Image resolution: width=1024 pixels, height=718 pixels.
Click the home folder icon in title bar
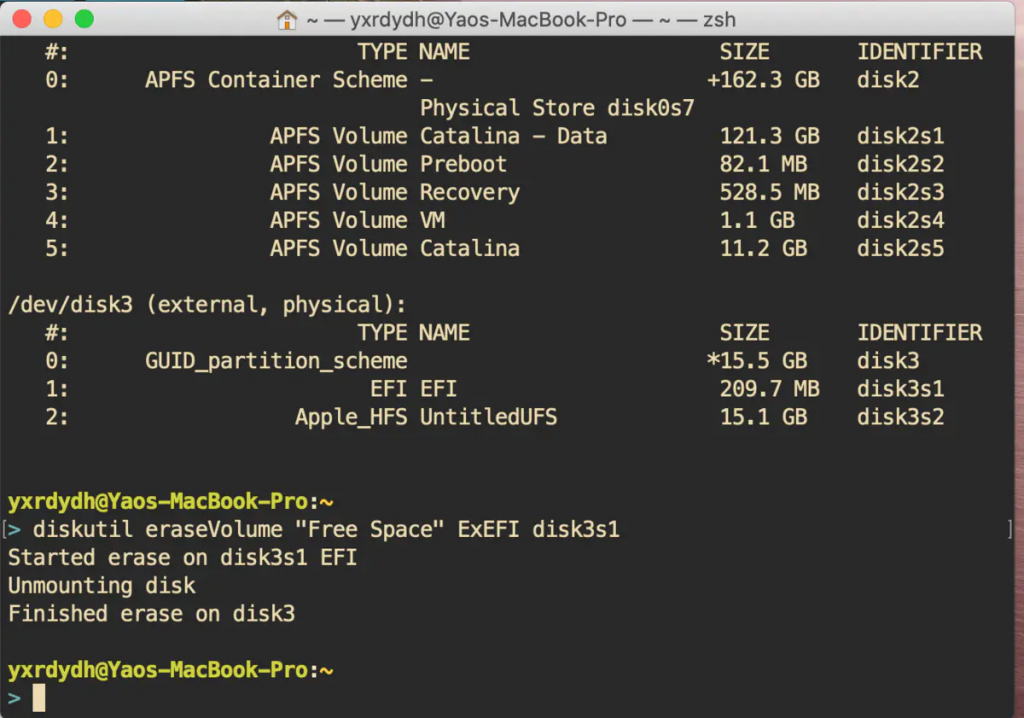[287, 20]
